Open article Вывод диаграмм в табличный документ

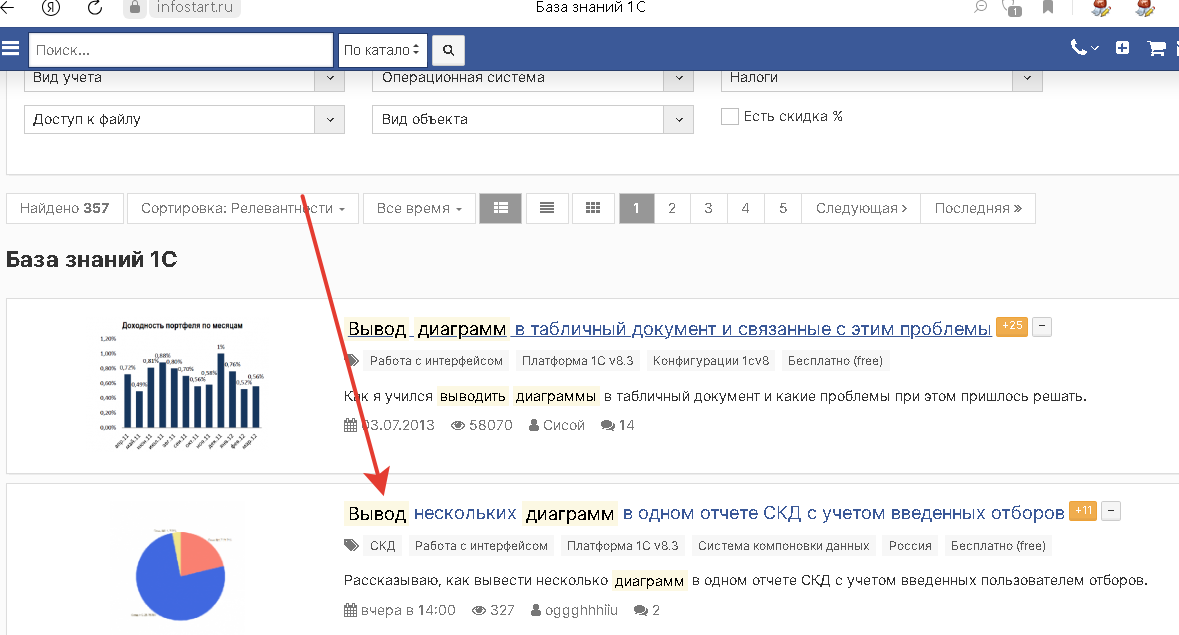[669, 329]
